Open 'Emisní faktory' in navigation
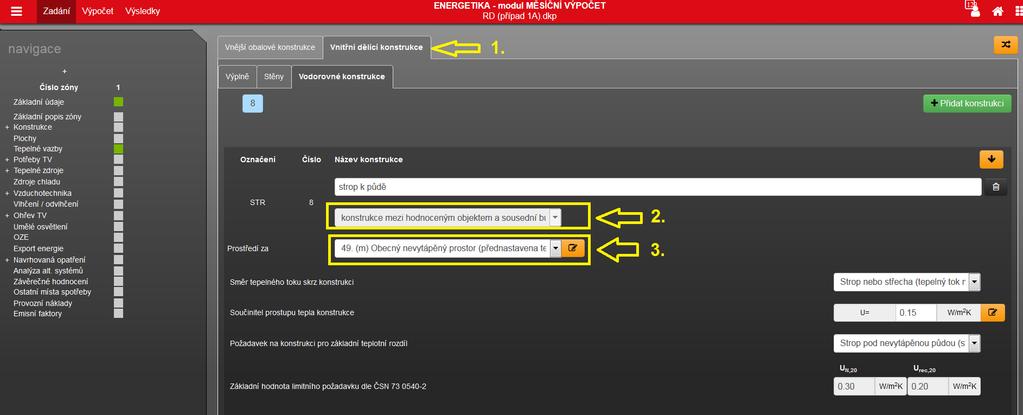 37,314
